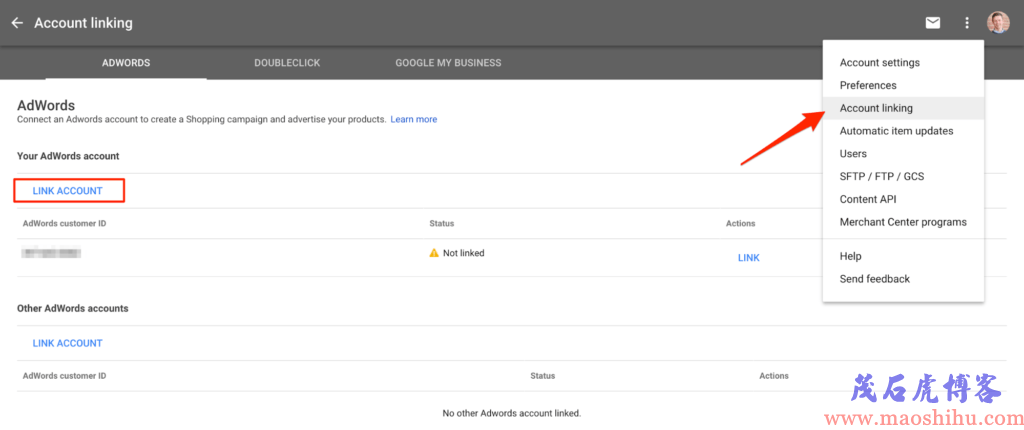Click Help in the menu

tap(903, 256)
